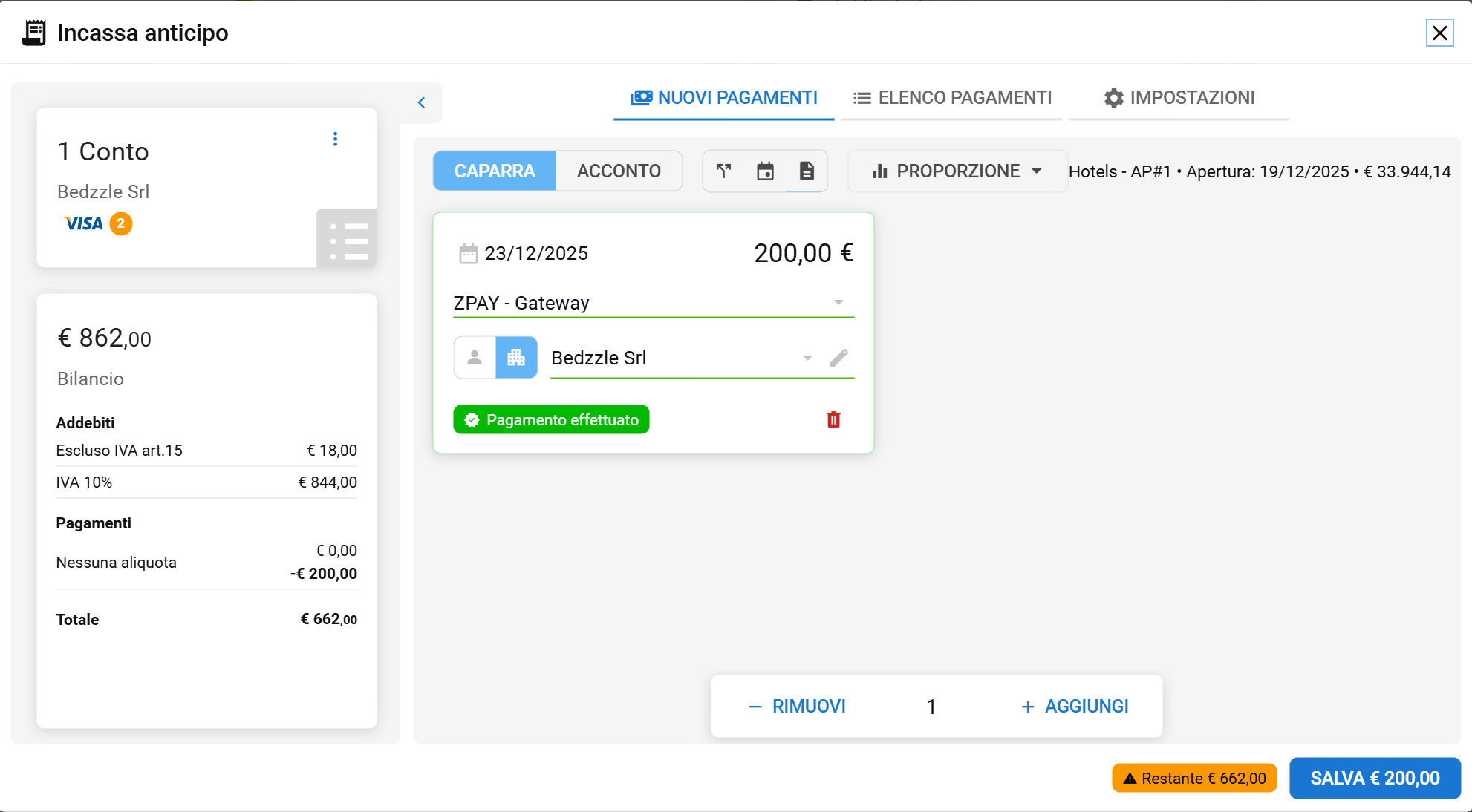
Task: Click the split arrows icon in toolbar
Action: (723, 171)
